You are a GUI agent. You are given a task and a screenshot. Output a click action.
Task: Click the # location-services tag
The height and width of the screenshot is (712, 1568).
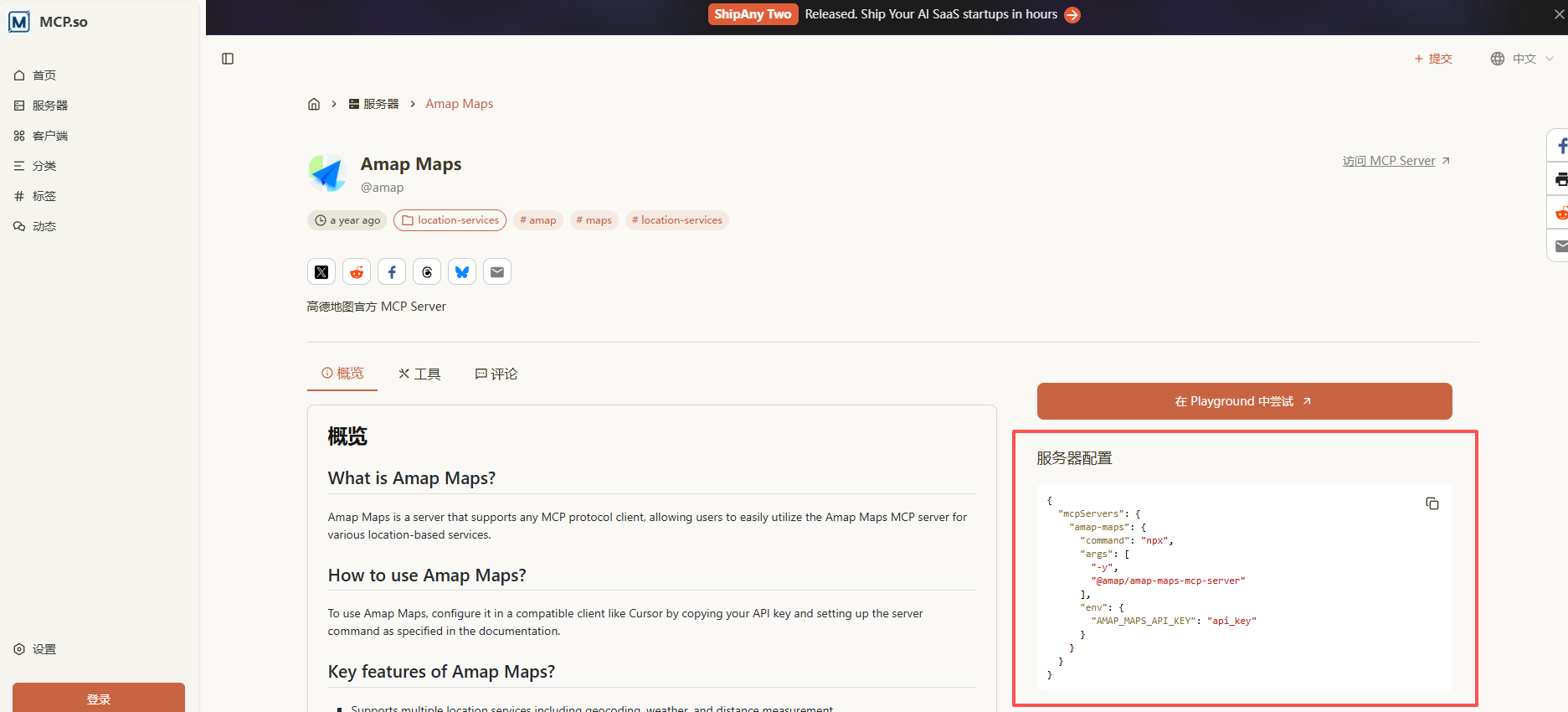(677, 220)
